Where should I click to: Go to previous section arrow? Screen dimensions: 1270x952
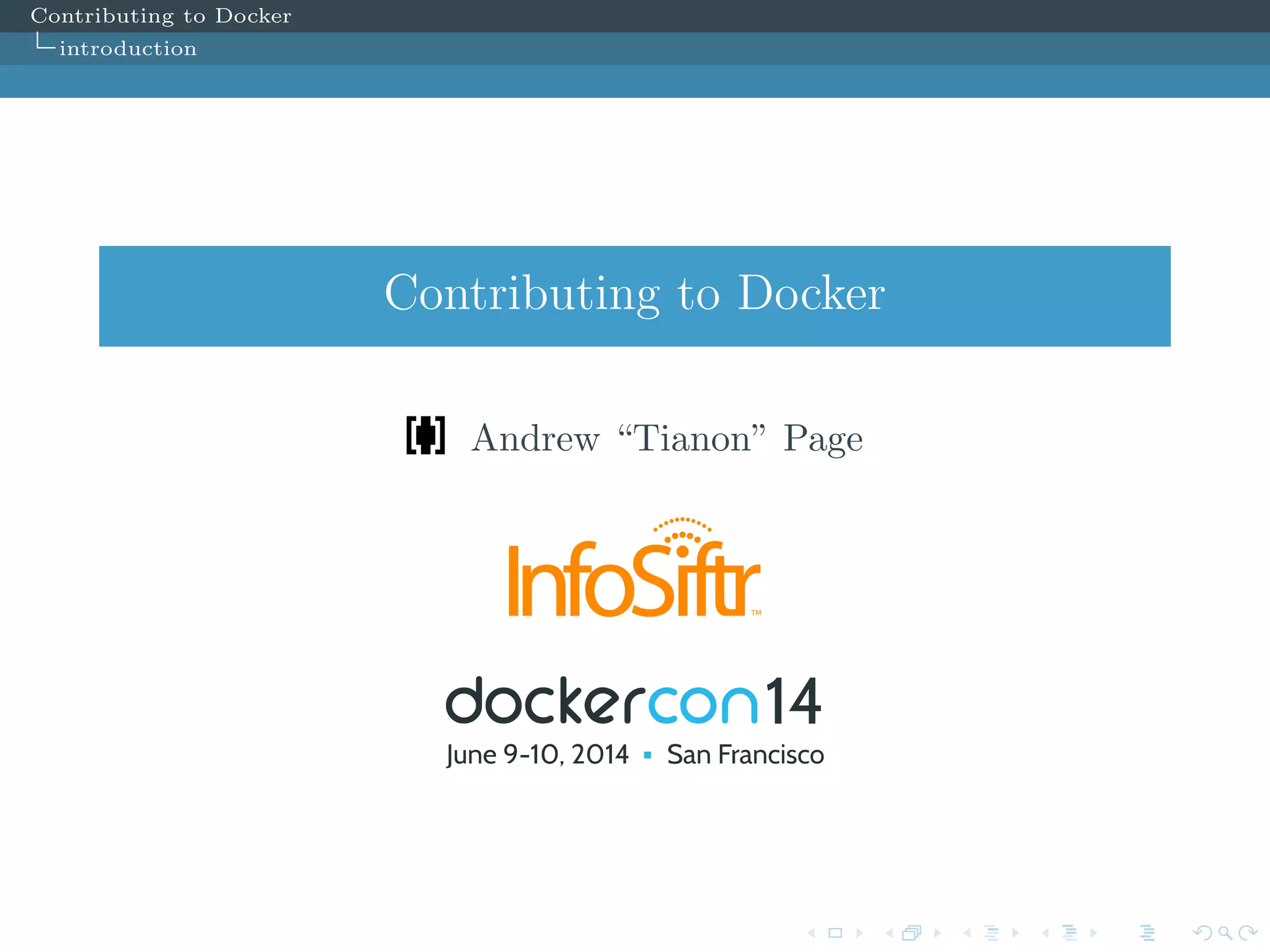[x=1046, y=933]
